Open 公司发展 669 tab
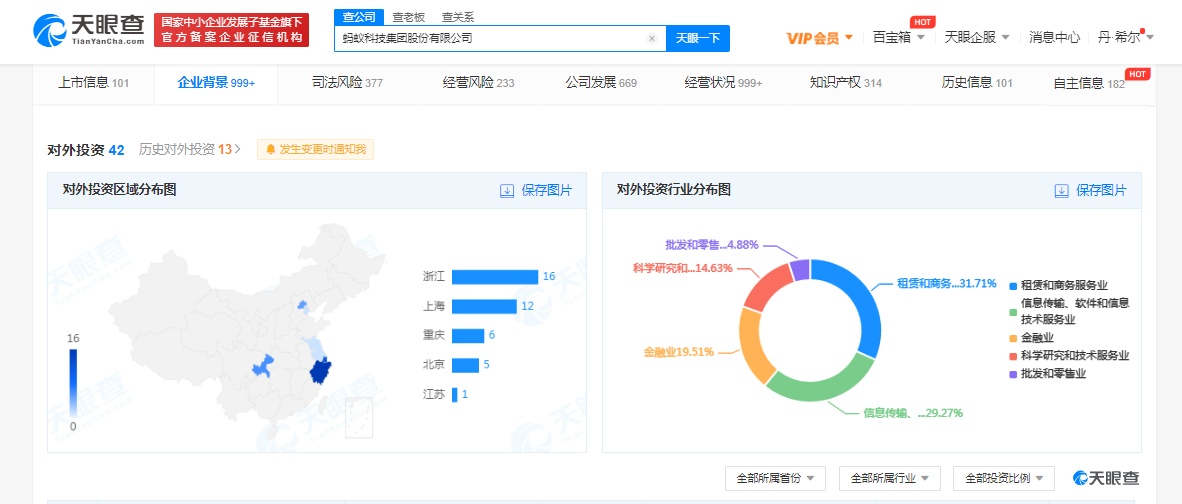The height and width of the screenshot is (504, 1182). pos(602,83)
